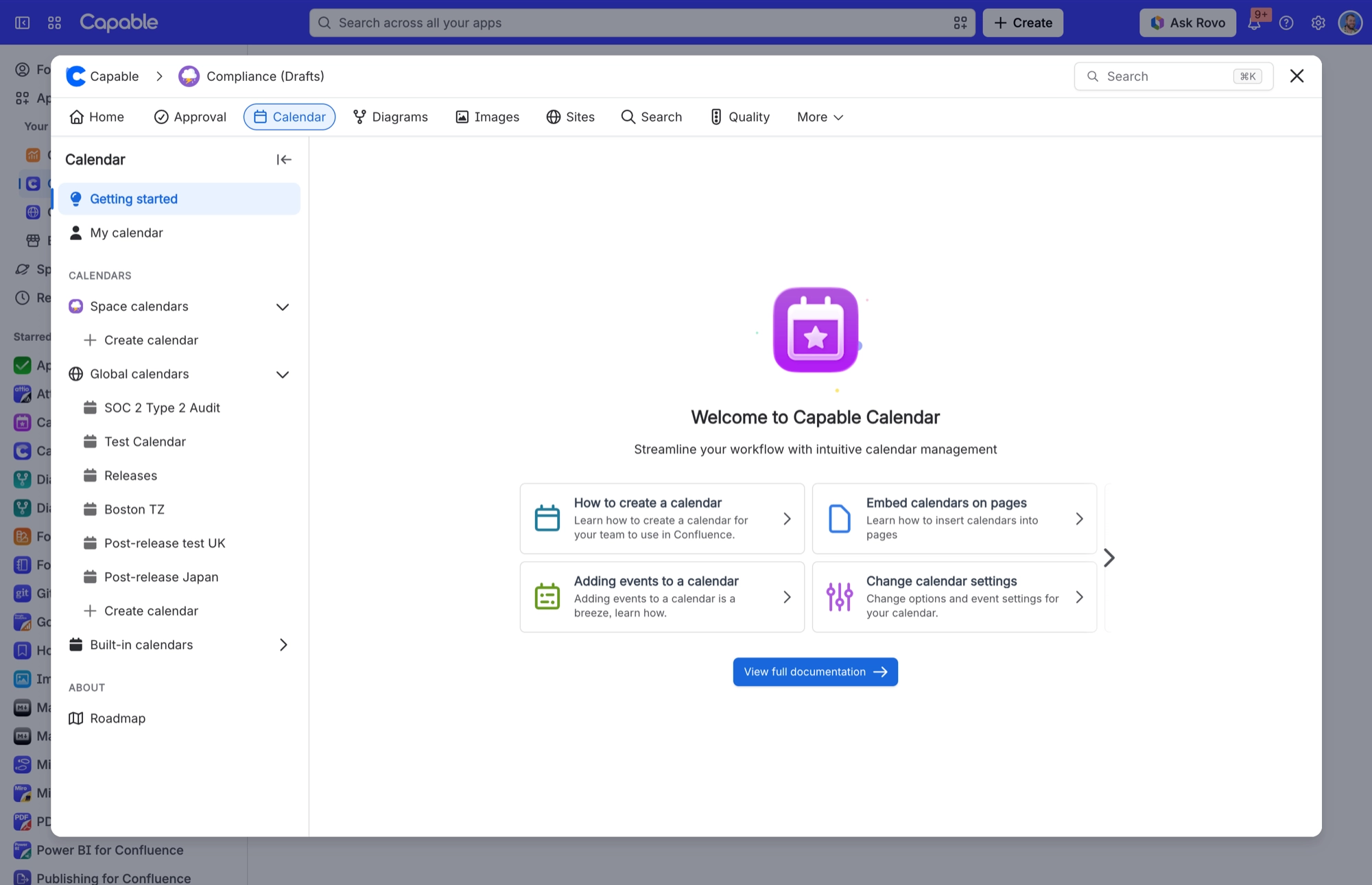Viewport: 1372px width, 885px height.
Task: Open the notifications bell icon
Action: (1255, 23)
